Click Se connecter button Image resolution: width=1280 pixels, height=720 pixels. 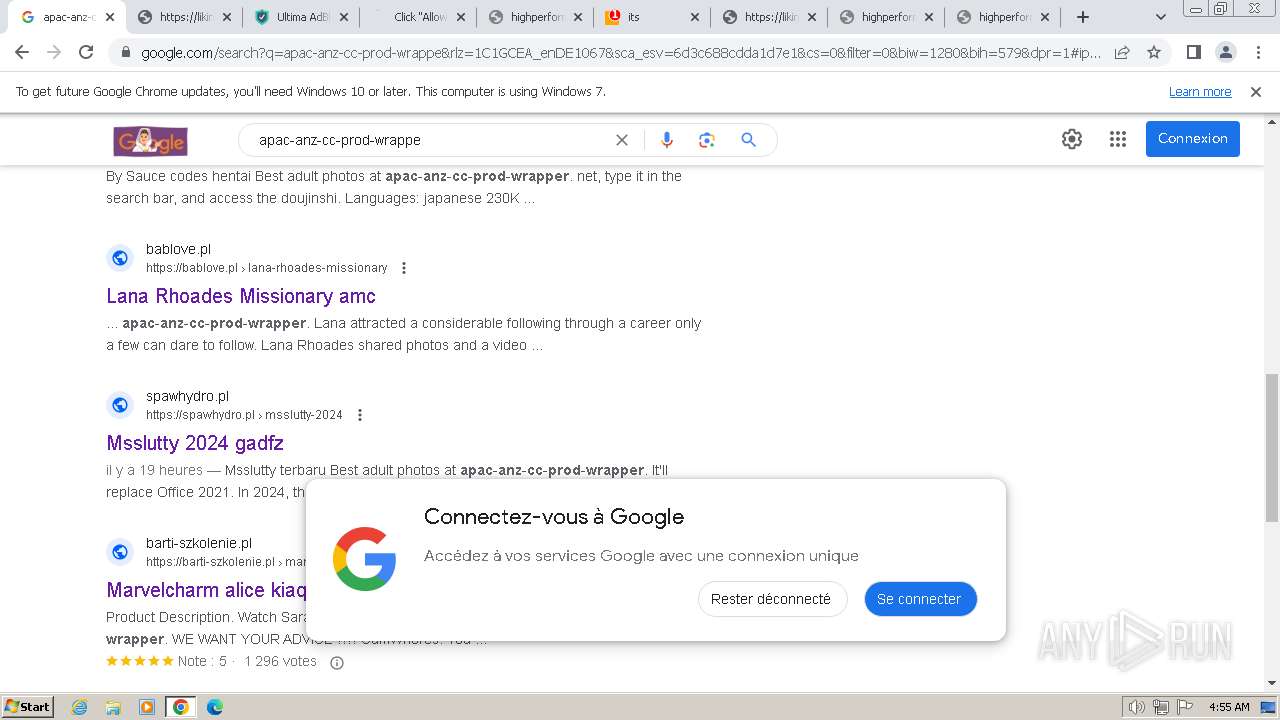[919, 599]
